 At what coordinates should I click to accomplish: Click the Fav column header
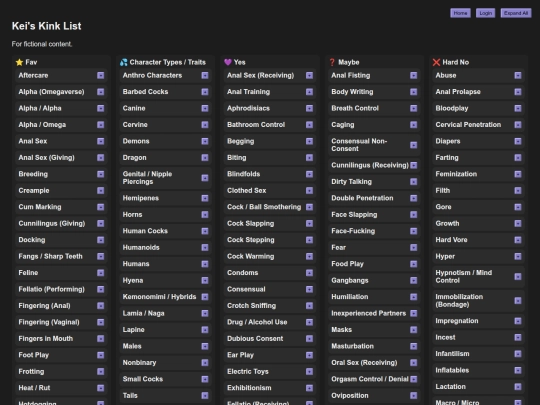(27, 62)
